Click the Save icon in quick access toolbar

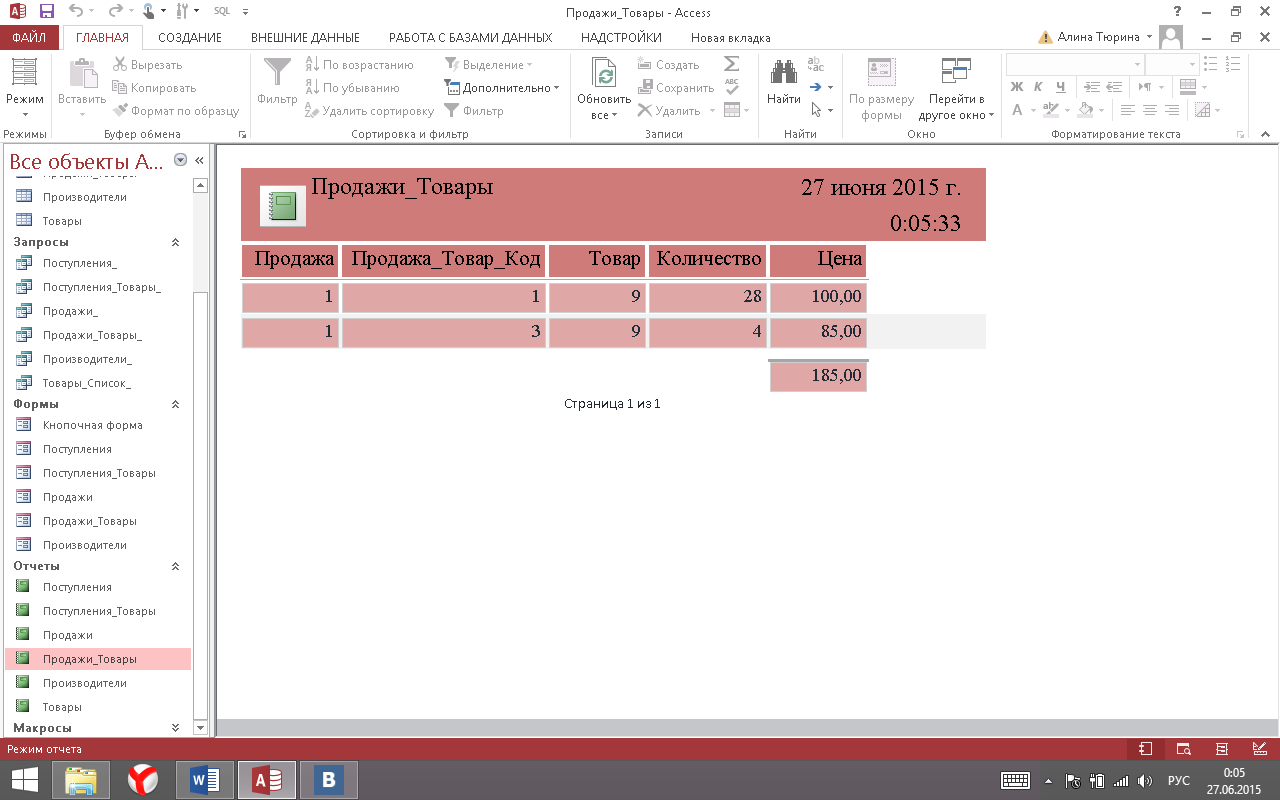pyautogui.click(x=46, y=12)
